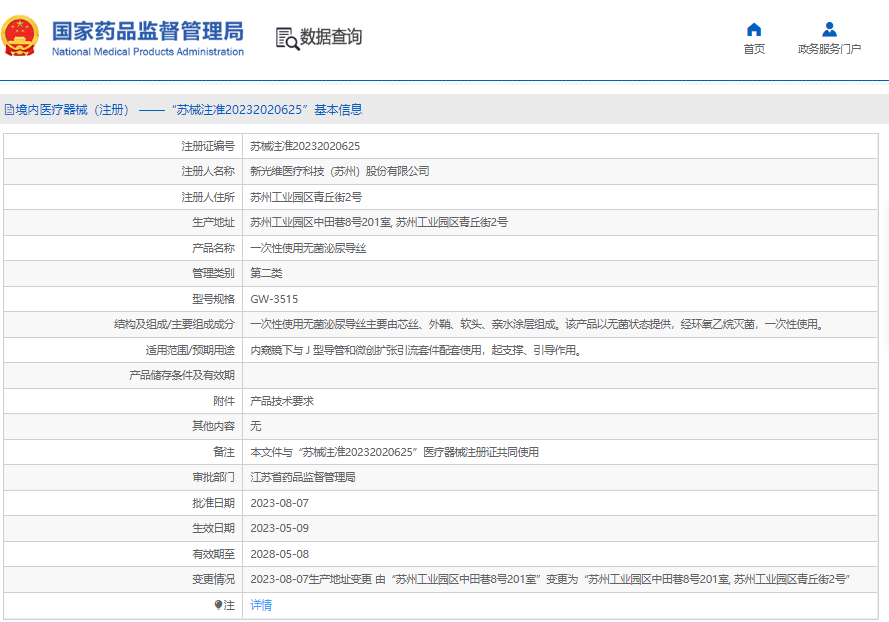Click 数据查询 heading text
The width and height of the screenshot is (889, 622).
331,37
